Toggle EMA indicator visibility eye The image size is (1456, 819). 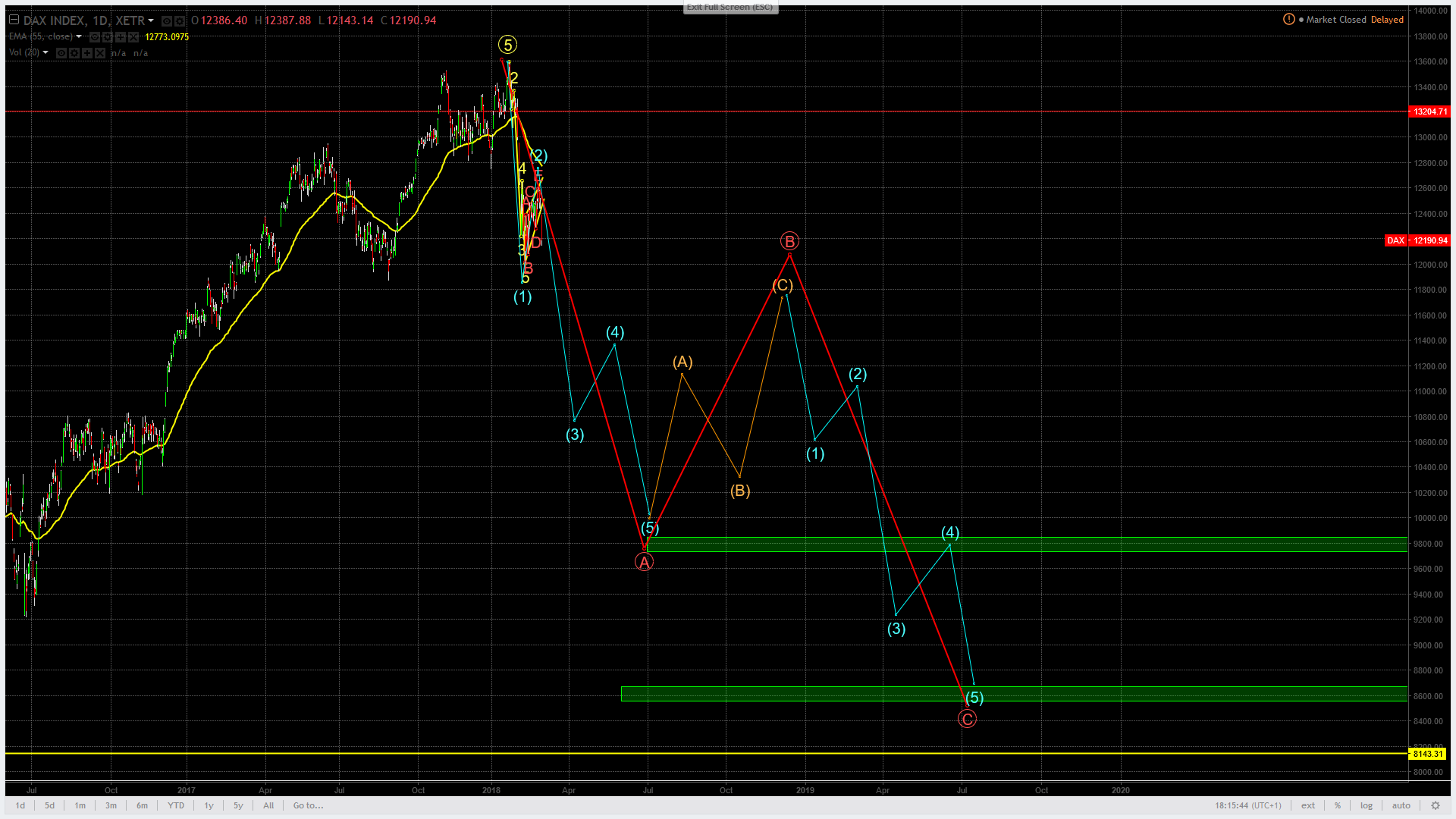click(95, 37)
